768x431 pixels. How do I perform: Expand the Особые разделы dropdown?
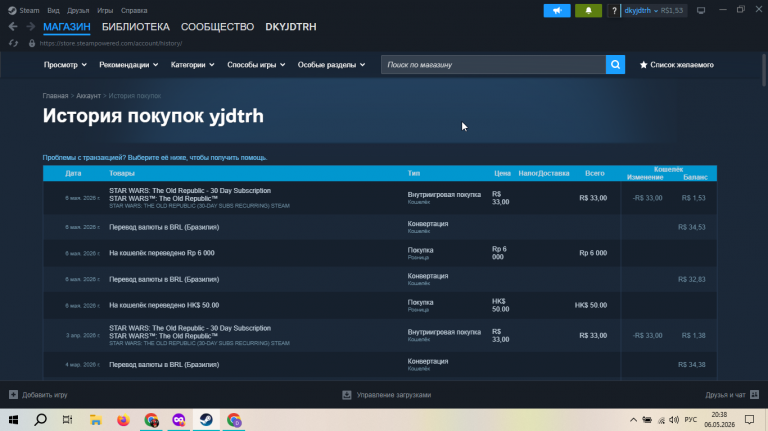click(332, 65)
